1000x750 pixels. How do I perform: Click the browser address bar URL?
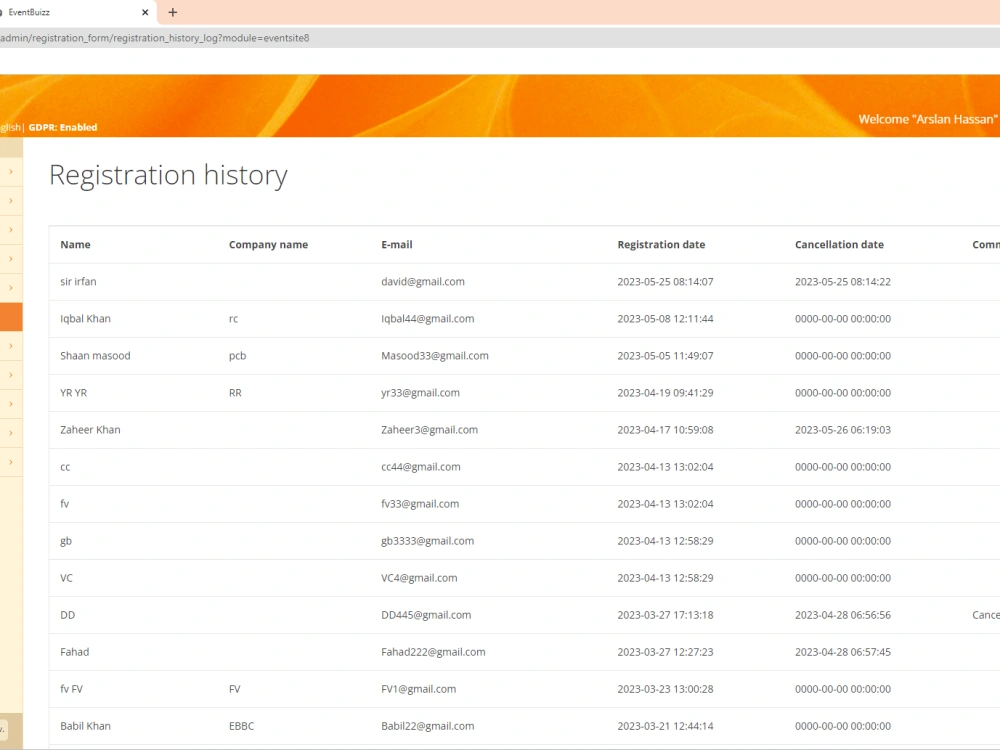pos(155,37)
